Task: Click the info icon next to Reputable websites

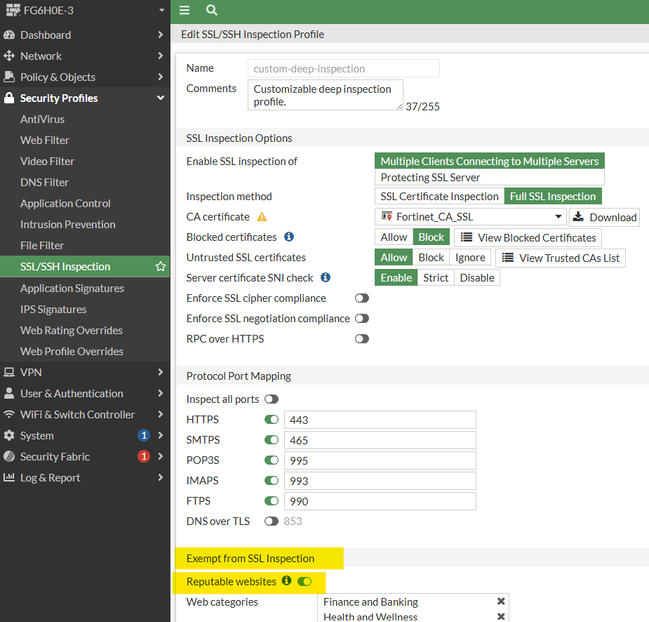Action: pos(286,581)
